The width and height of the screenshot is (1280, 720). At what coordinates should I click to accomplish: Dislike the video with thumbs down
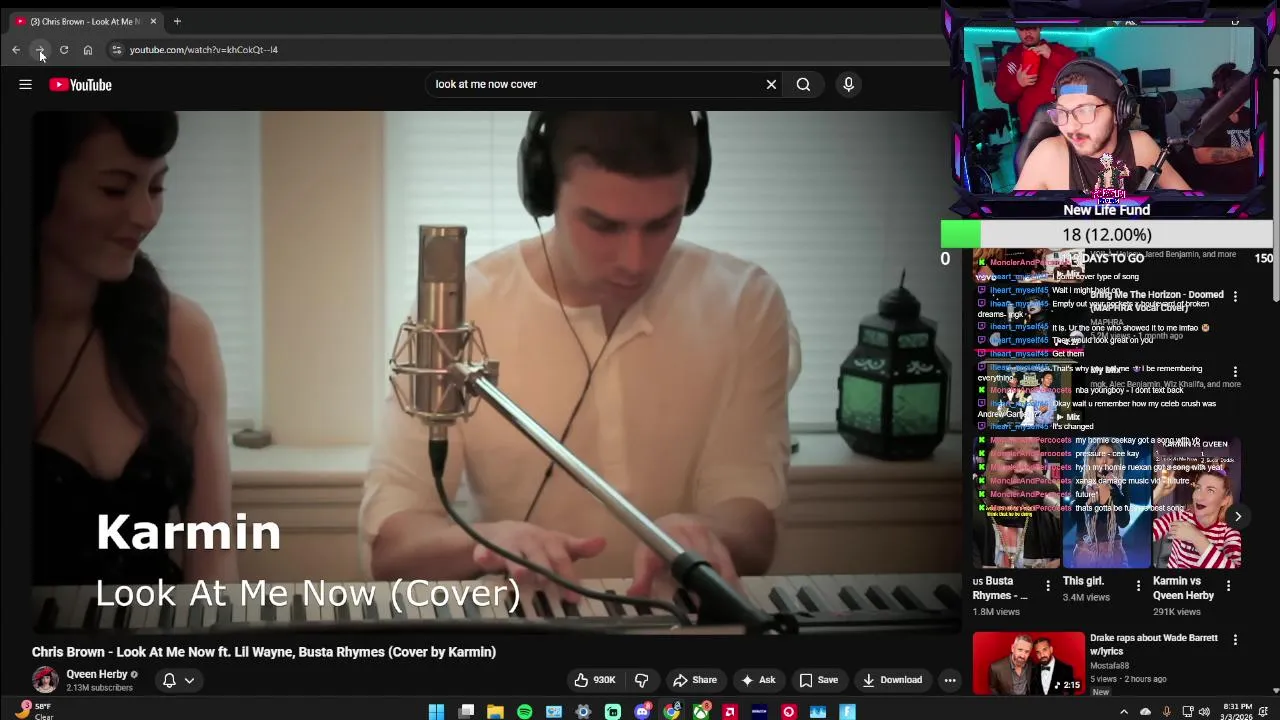pos(642,680)
